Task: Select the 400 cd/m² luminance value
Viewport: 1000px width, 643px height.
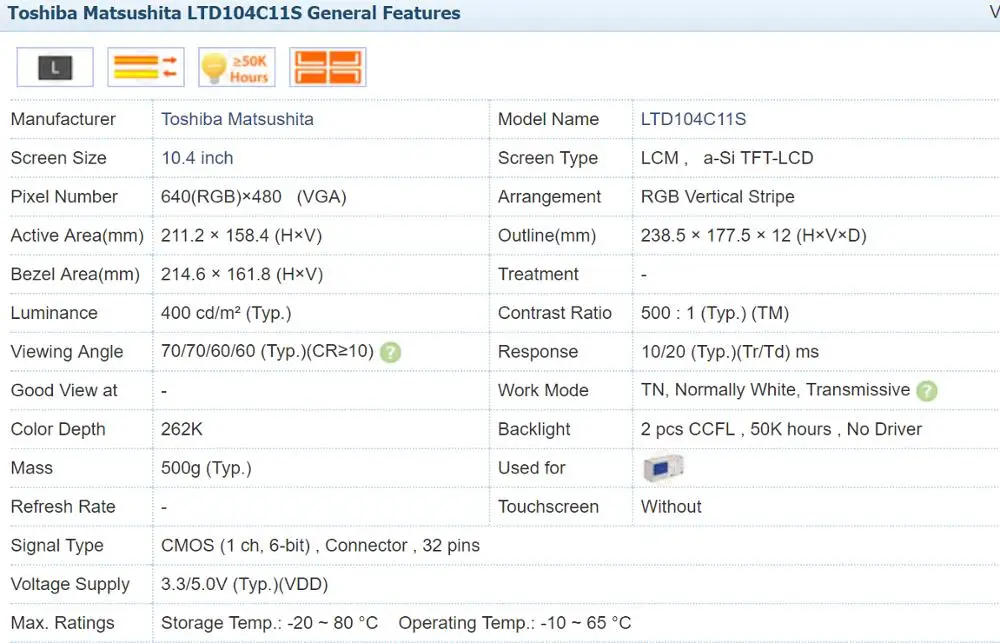Action: (x=226, y=313)
